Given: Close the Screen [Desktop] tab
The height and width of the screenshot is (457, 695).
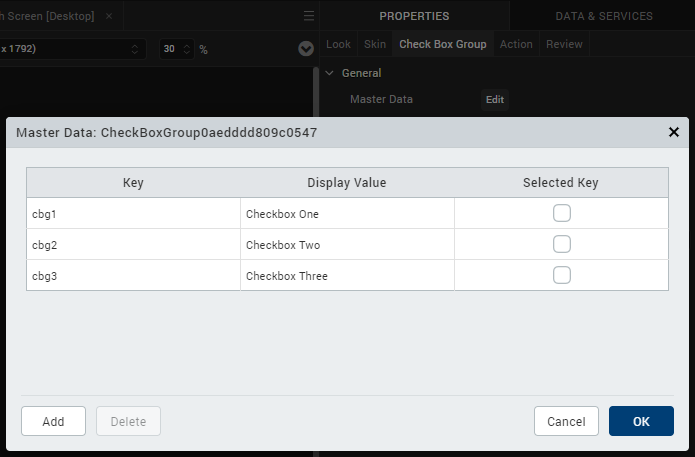Looking at the screenshot, I should point(109,16).
